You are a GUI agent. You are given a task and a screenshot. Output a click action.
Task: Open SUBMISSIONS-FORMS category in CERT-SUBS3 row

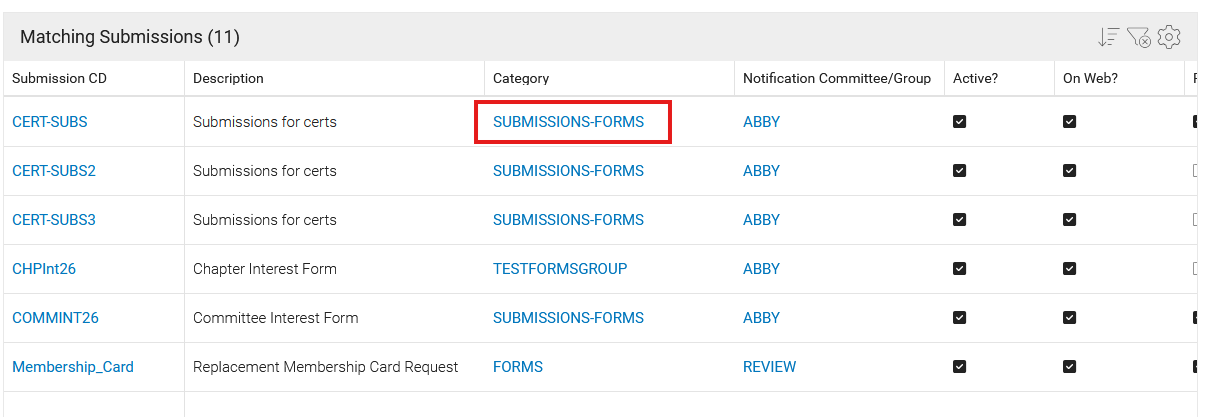568,220
